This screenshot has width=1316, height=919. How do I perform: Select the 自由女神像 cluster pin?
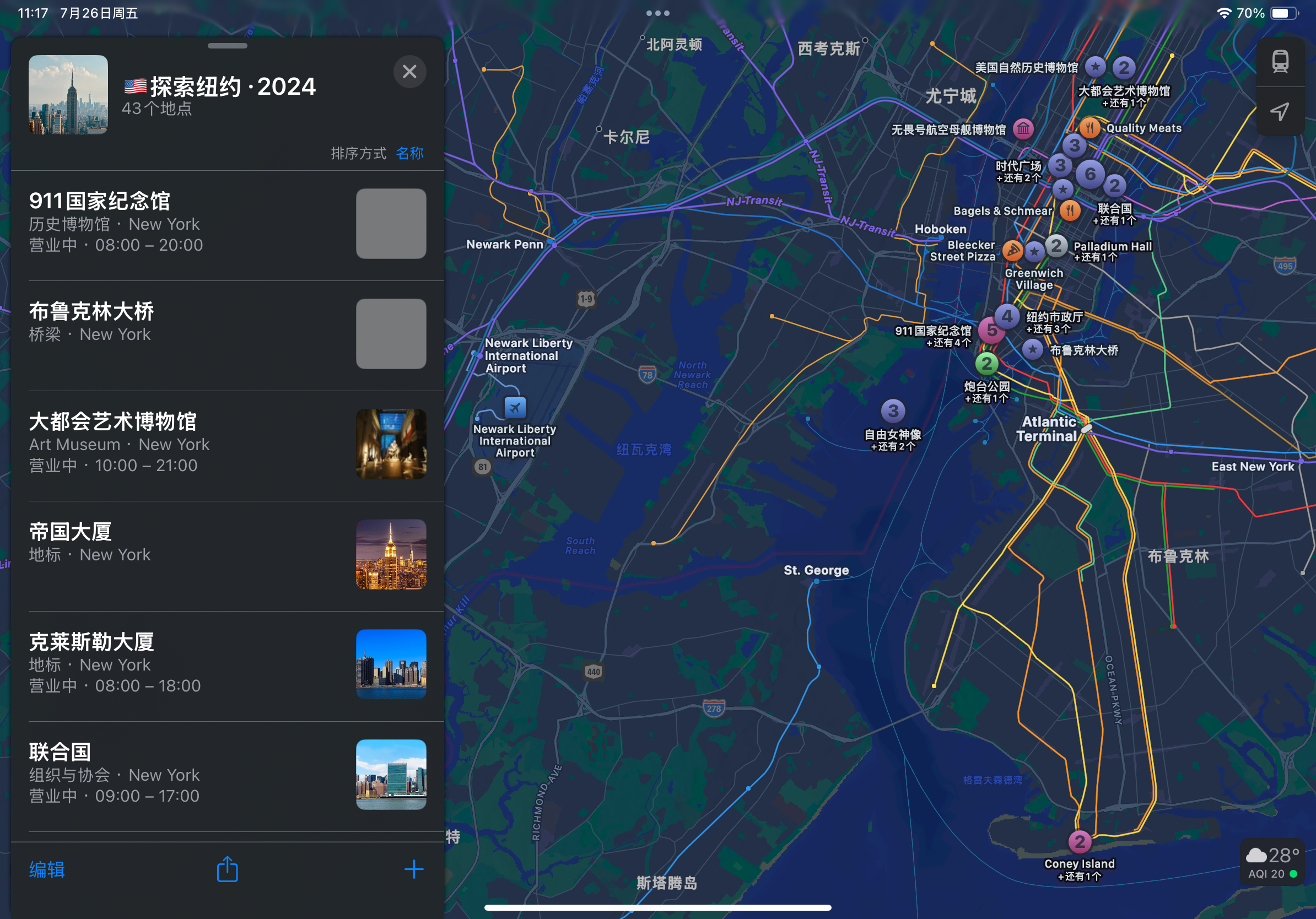coord(892,411)
